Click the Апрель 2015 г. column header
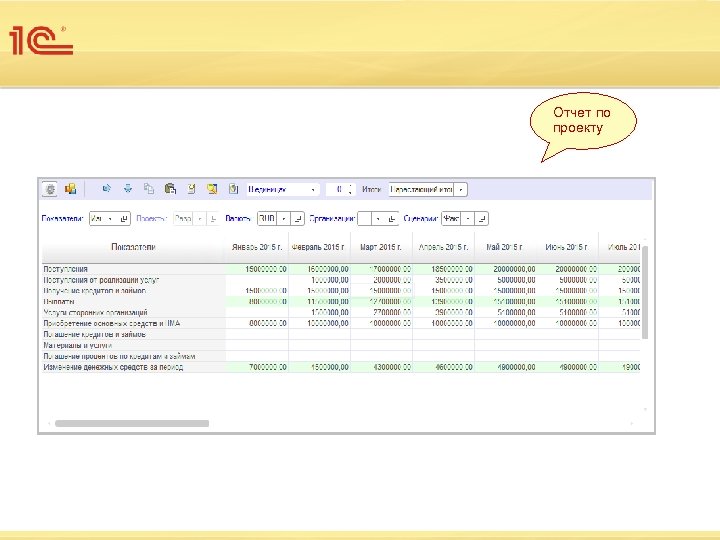 pos(443,247)
